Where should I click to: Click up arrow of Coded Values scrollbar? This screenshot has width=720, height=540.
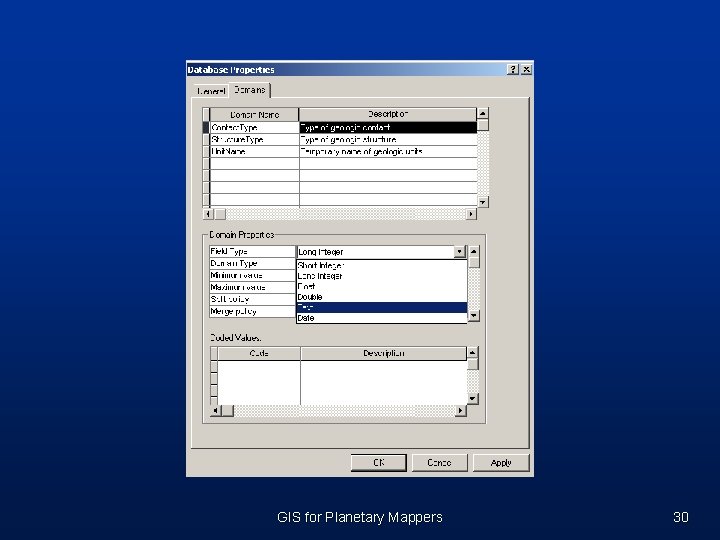click(472, 353)
